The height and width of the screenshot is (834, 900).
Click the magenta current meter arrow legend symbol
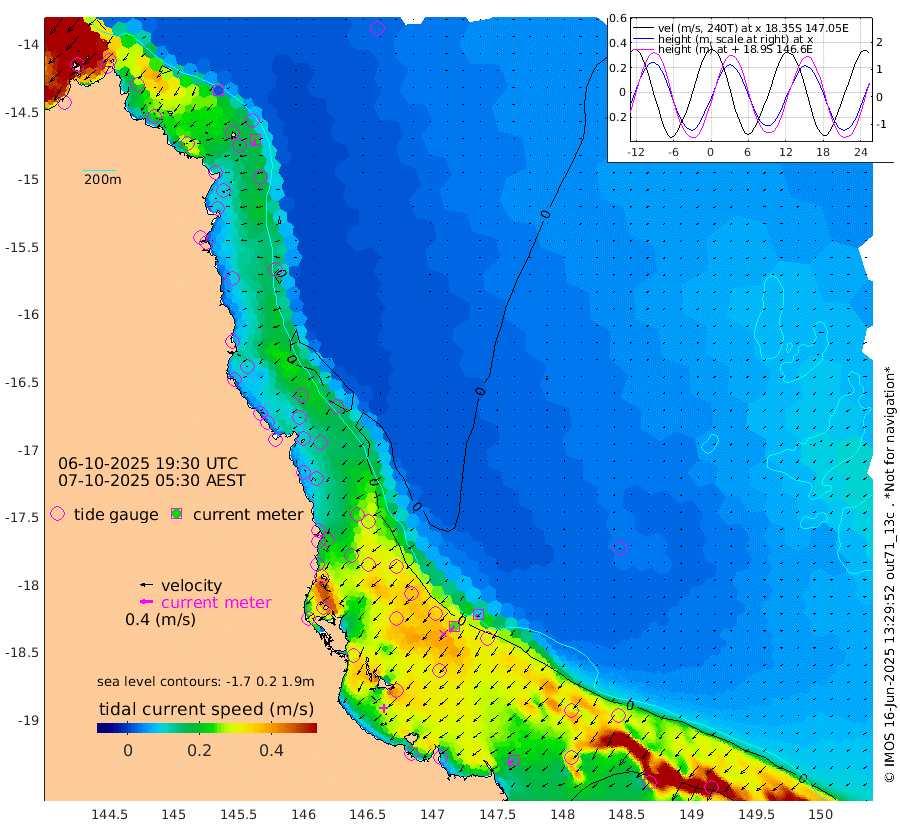147,602
